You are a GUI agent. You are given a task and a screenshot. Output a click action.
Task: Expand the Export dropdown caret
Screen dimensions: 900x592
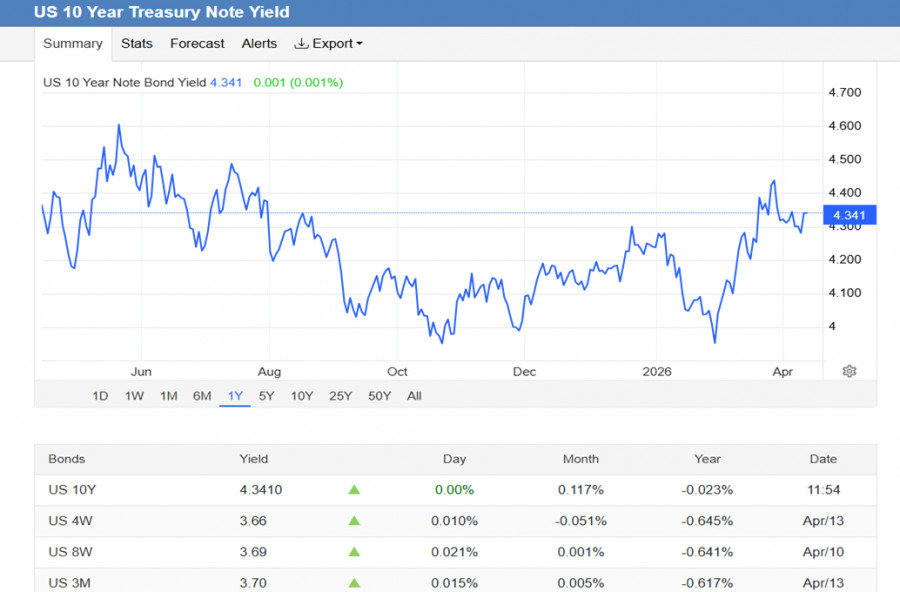pos(360,44)
